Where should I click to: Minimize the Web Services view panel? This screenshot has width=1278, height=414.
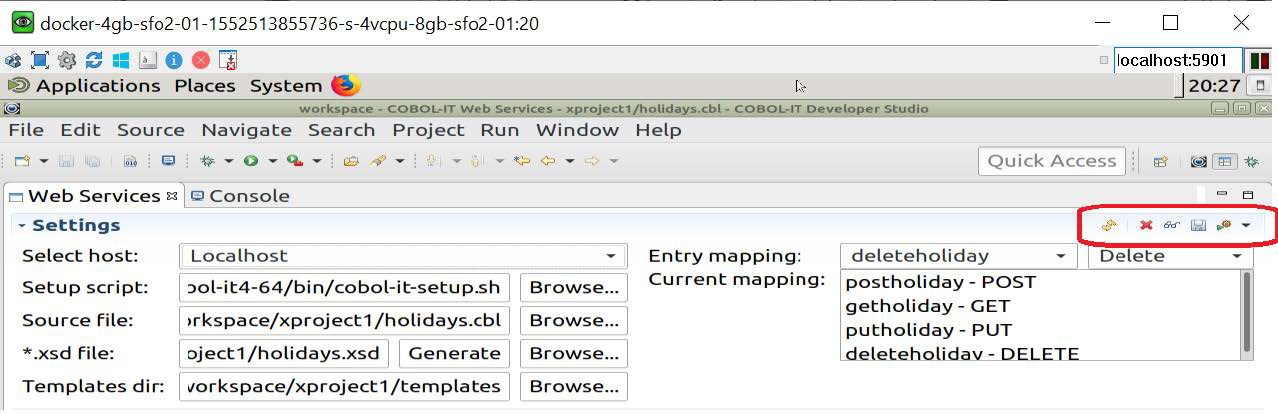[x=1222, y=195]
